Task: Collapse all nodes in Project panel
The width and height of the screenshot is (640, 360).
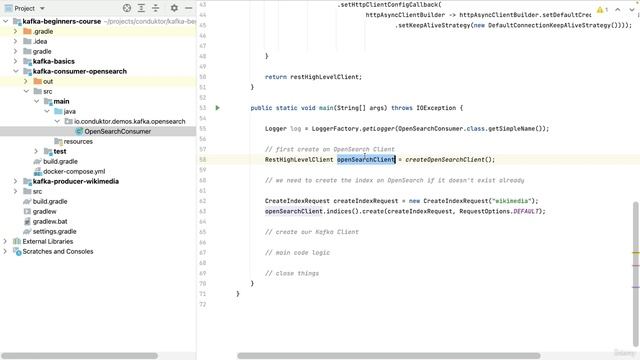Action: (x=156, y=8)
